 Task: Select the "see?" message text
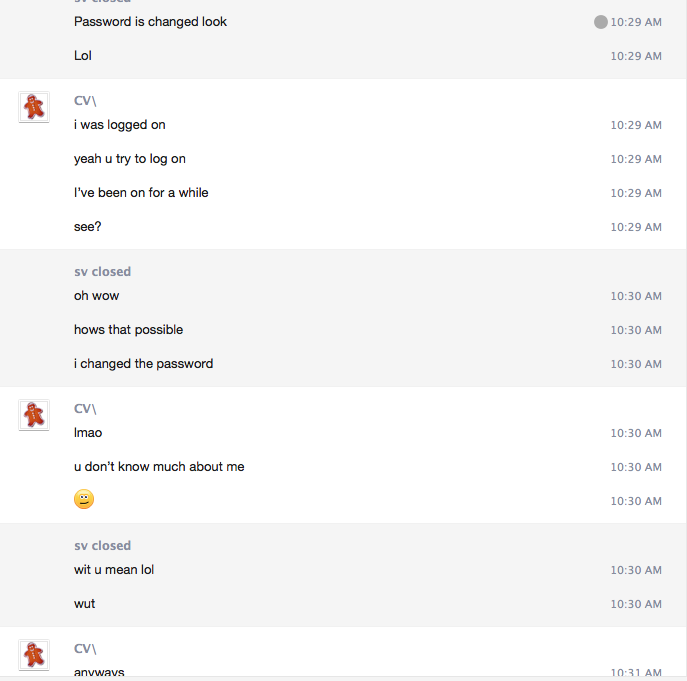click(x=88, y=227)
